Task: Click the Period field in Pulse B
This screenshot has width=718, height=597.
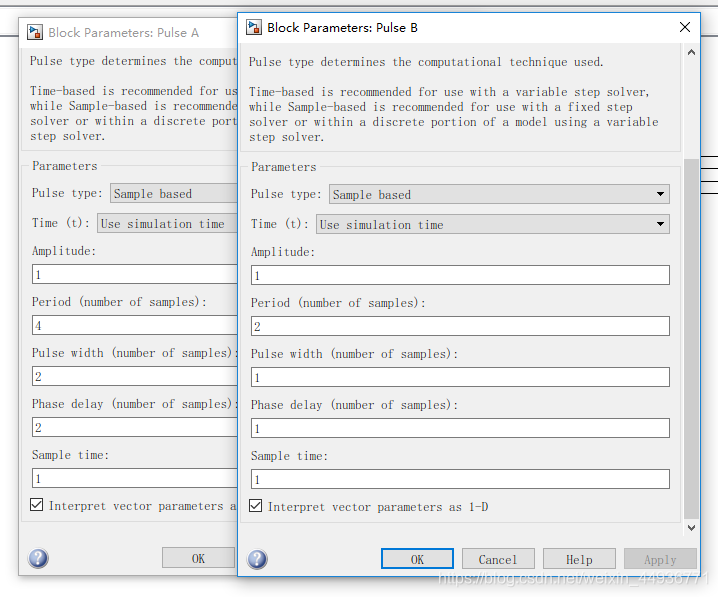Action: (x=460, y=326)
